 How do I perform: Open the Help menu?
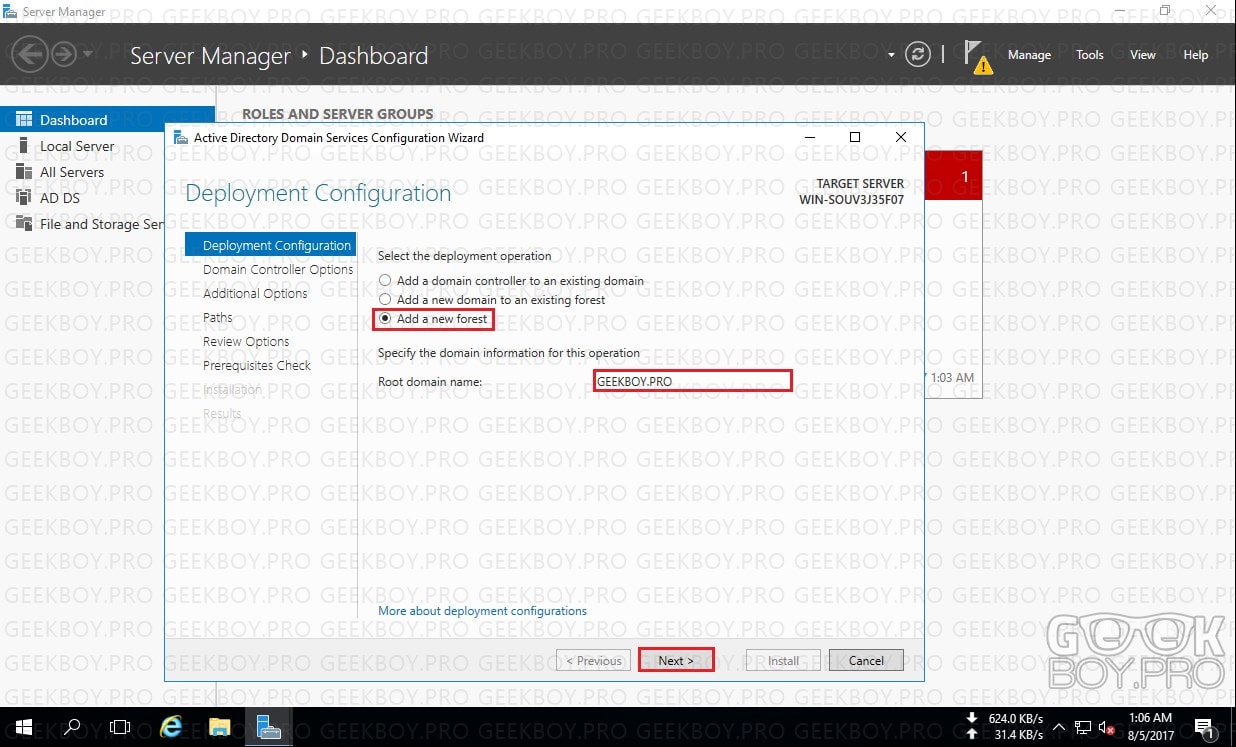(1196, 55)
